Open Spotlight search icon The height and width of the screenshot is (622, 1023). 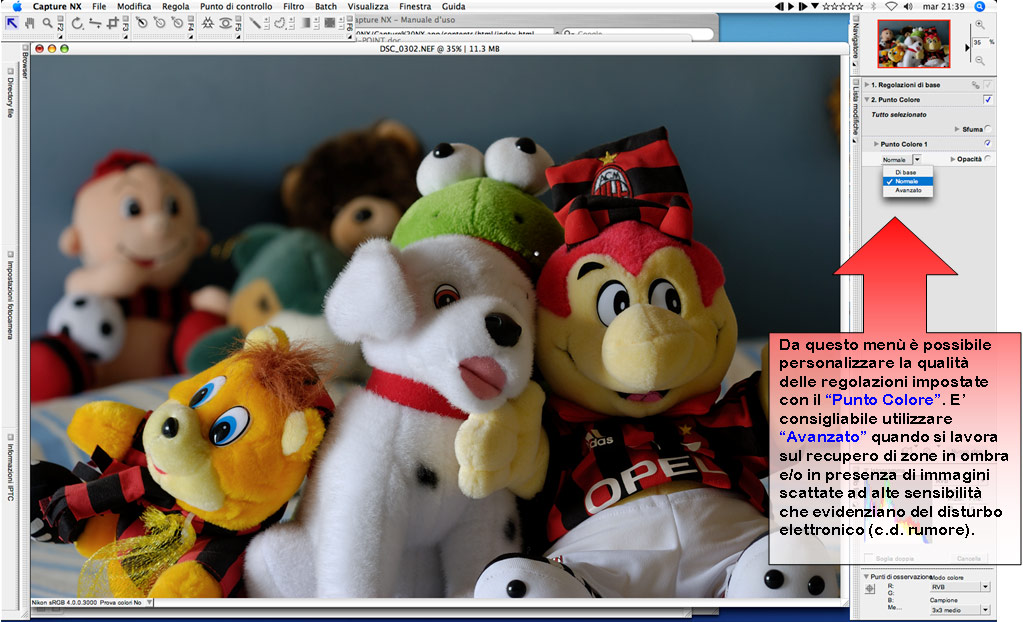tap(979, 7)
